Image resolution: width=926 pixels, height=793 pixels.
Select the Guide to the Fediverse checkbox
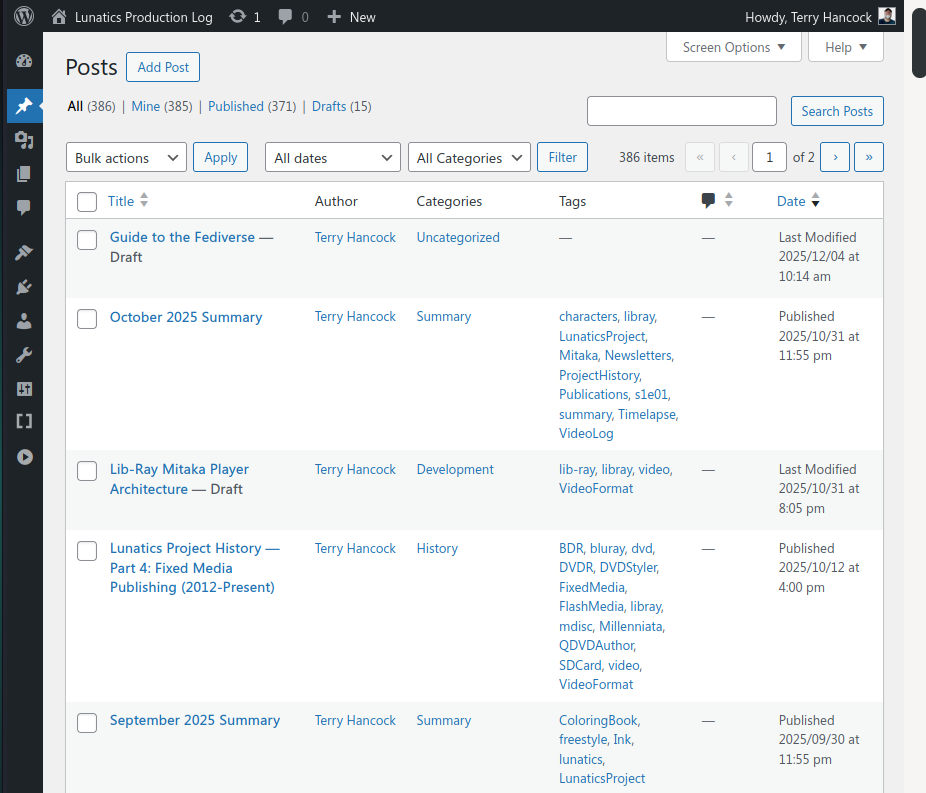(x=87, y=239)
